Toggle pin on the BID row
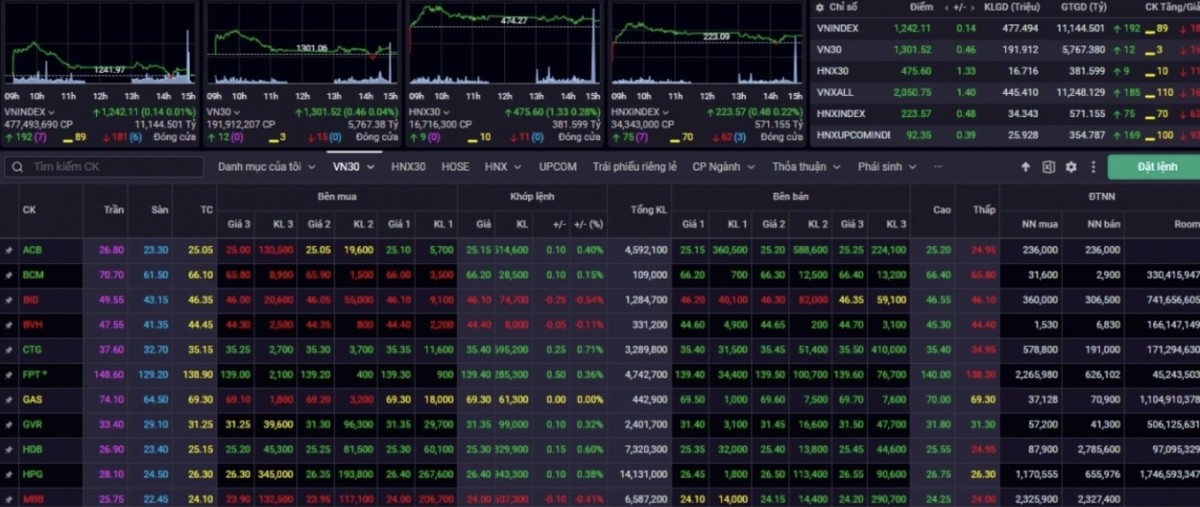 9,299
